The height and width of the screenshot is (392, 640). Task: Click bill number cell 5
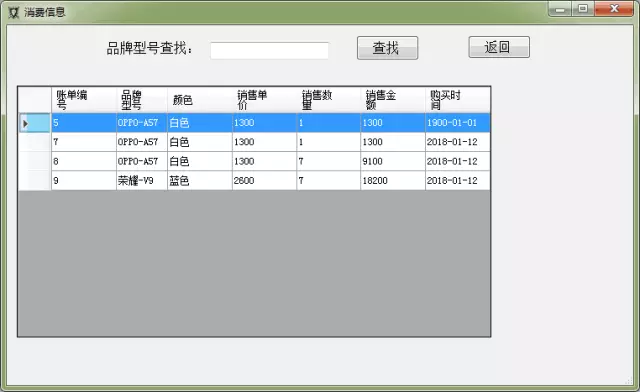click(84, 123)
